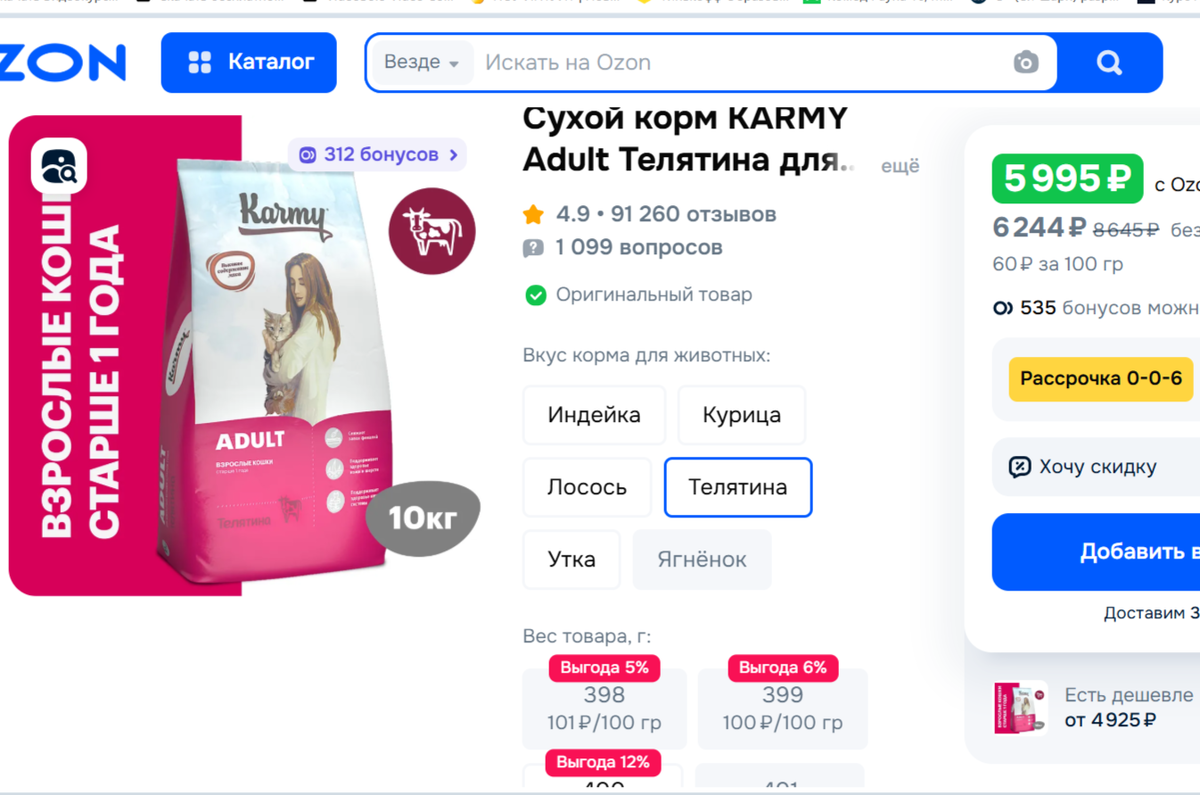1200x795 pixels.
Task: Expand the title with ещё
Action: tap(900, 166)
